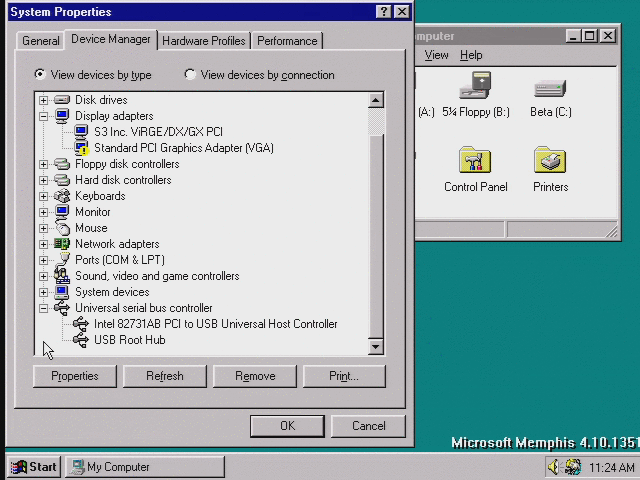Click the Ports (COM & LPT) icon
Screen dimensions: 640x480
pos(63,260)
